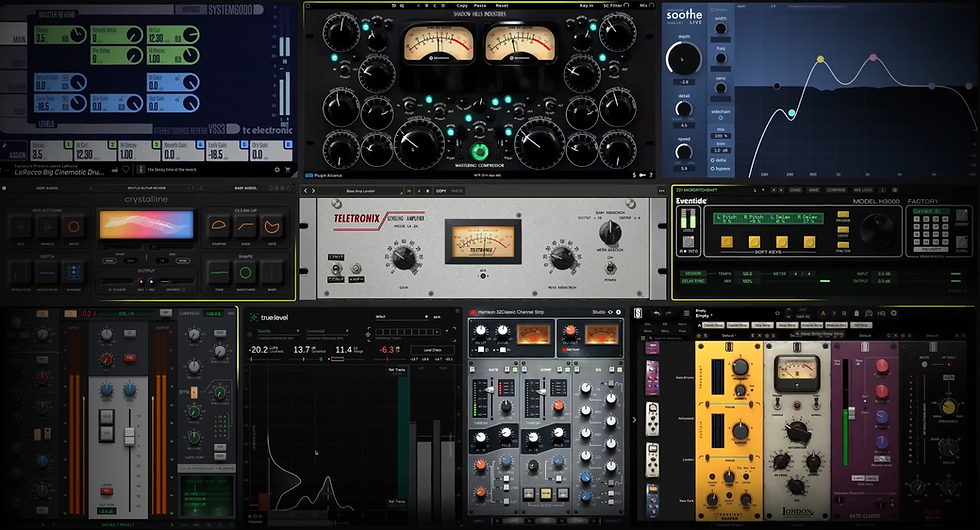Toggle CUT button on the SSL channel strip
980x530 pixels.
click(107, 432)
